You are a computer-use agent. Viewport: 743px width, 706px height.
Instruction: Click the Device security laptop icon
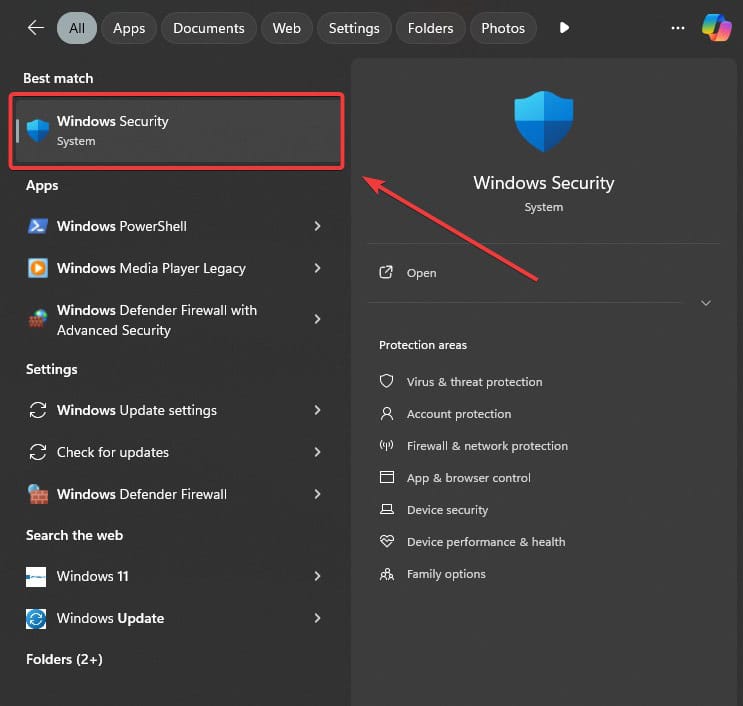pos(387,509)
